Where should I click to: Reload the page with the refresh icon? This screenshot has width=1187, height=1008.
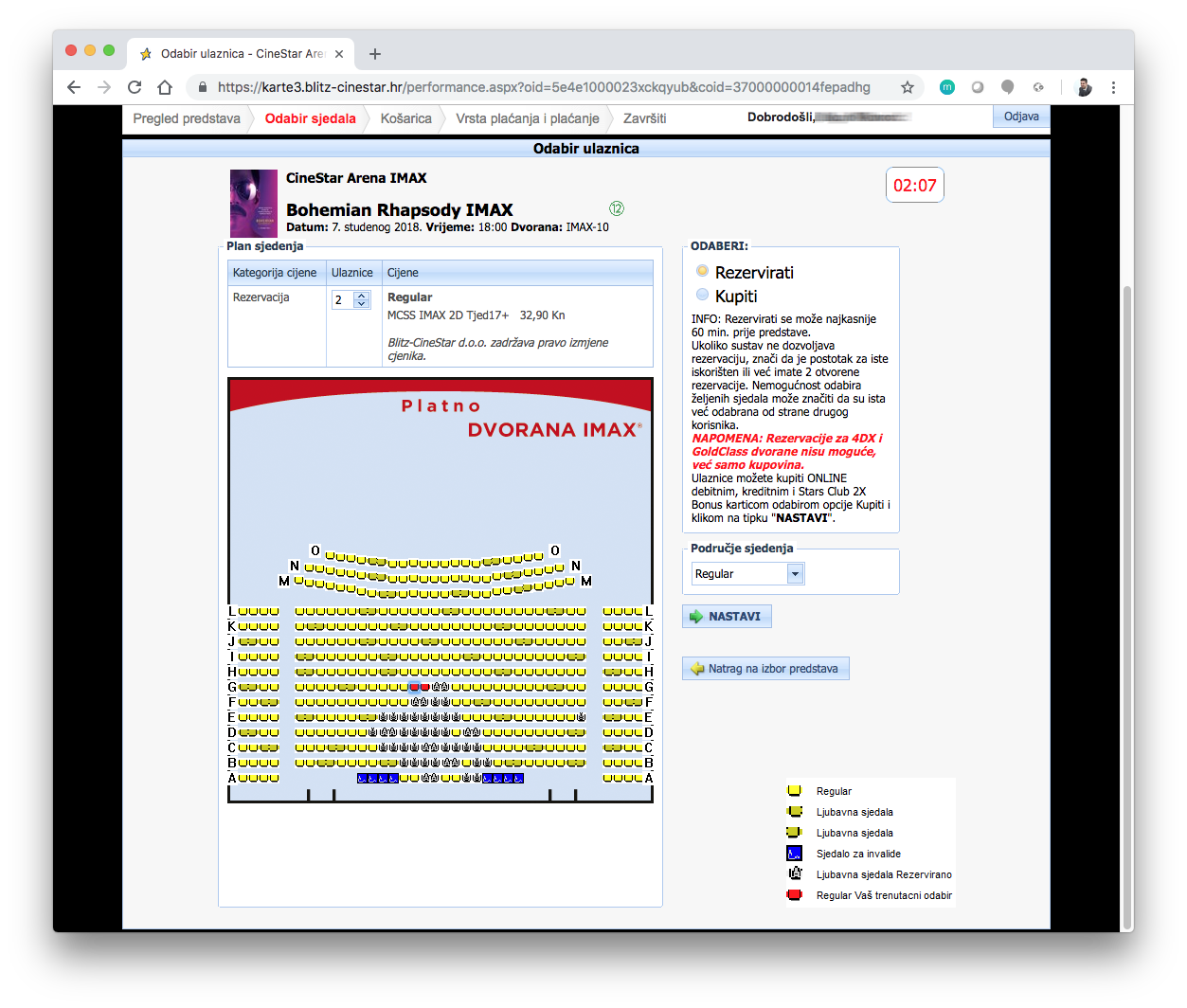point(135,87)
